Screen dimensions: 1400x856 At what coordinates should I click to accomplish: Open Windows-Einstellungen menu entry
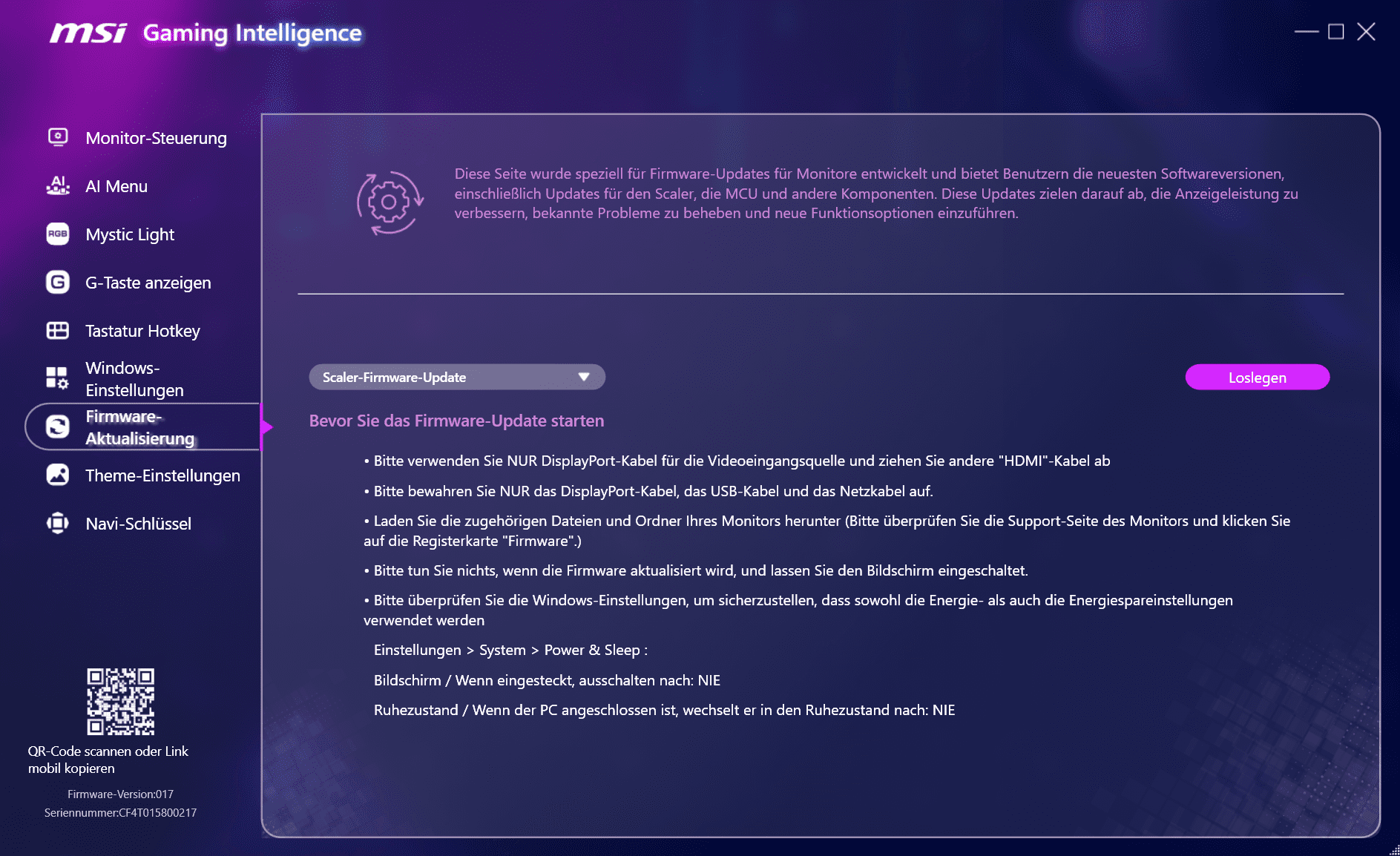134,379
